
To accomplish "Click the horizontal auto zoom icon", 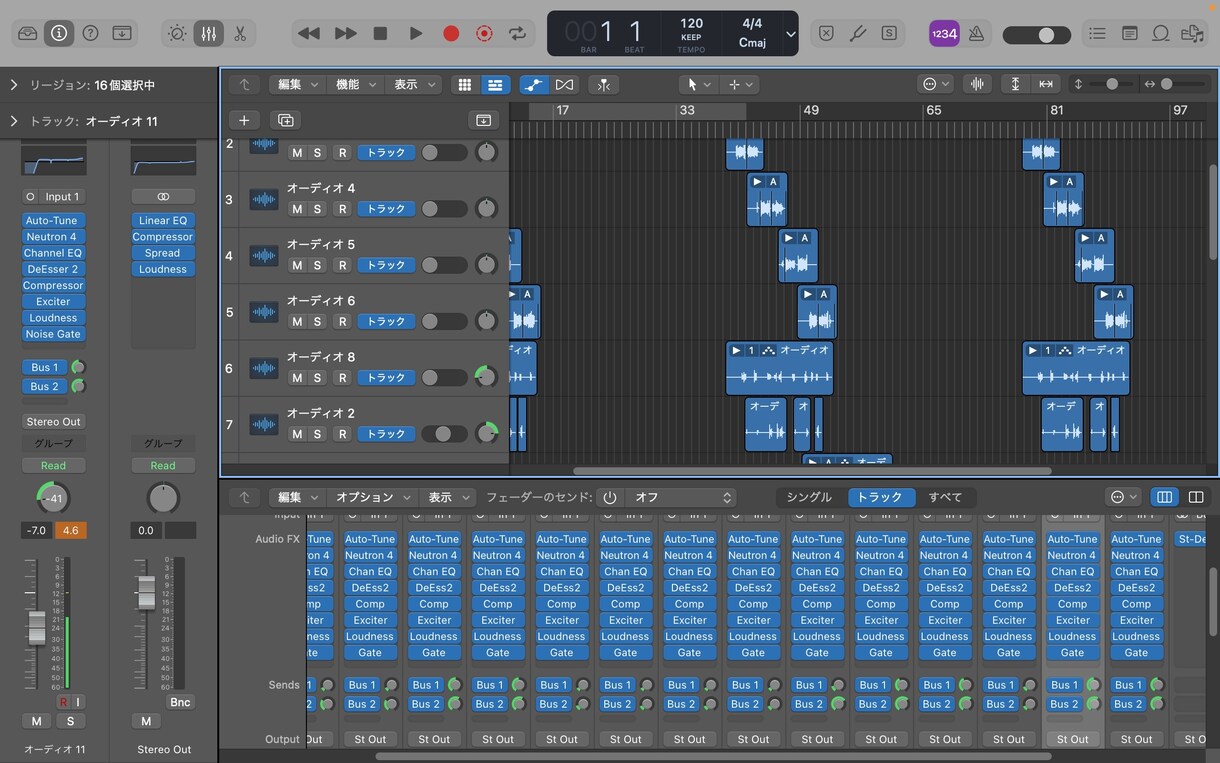I will point(1046,85).
